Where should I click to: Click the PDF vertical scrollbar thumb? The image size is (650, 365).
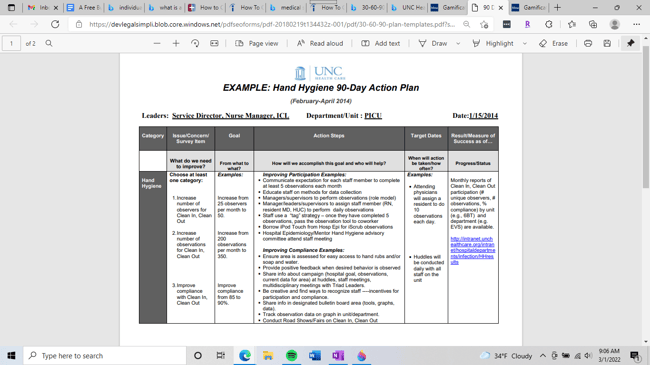click(x=646, y=116)
